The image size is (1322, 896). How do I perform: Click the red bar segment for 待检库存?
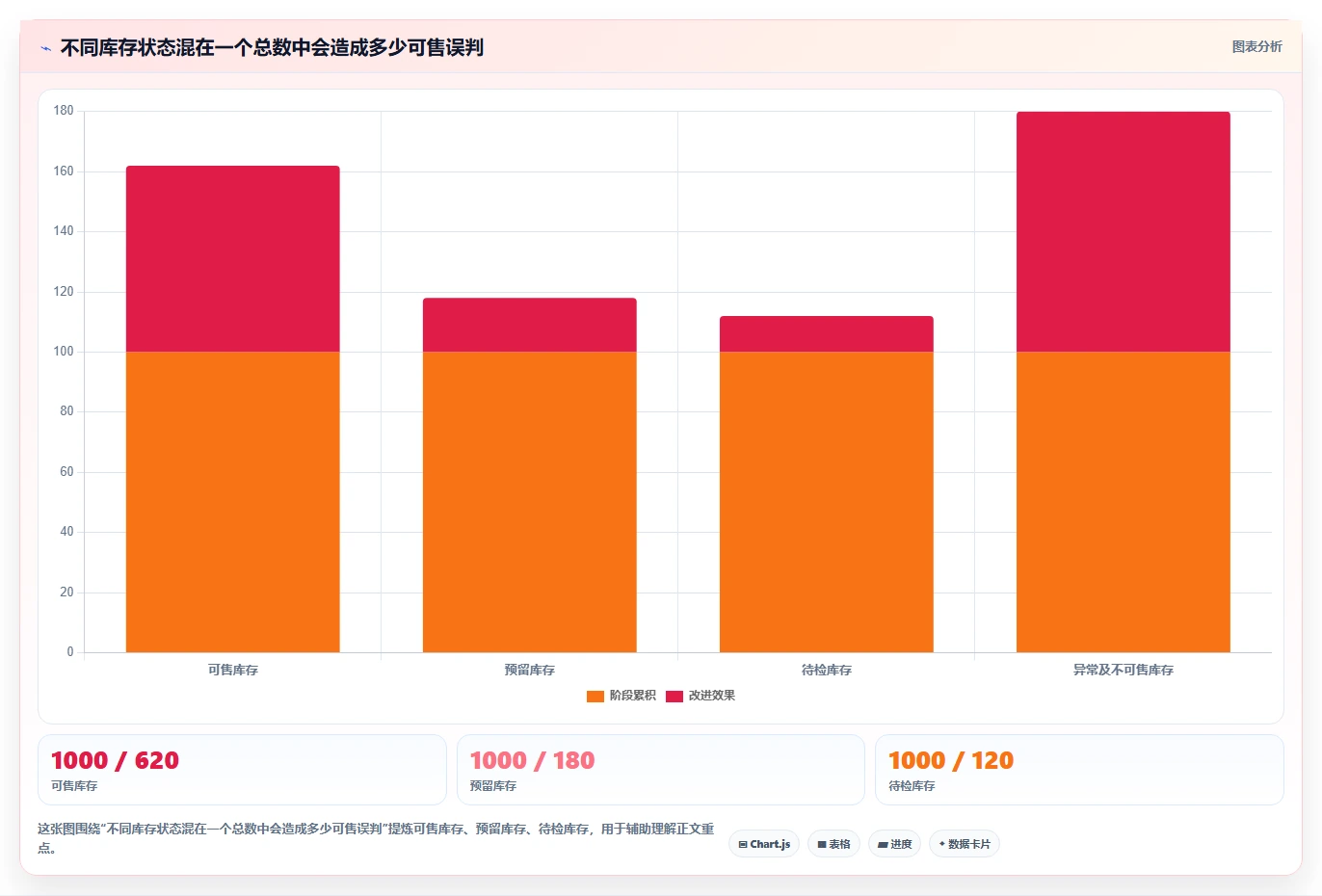click(827, 333)
